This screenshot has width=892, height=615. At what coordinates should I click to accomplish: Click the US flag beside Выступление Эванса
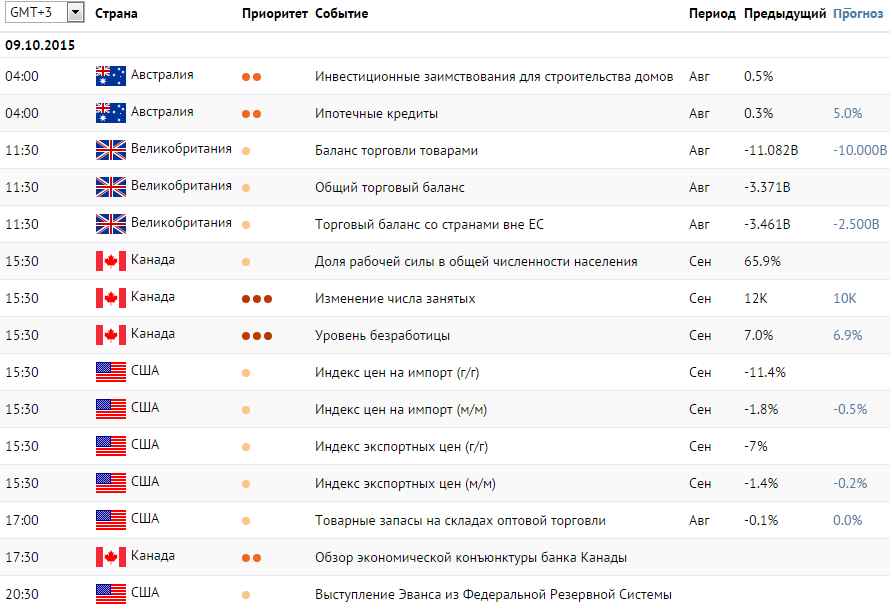point(110,593)
